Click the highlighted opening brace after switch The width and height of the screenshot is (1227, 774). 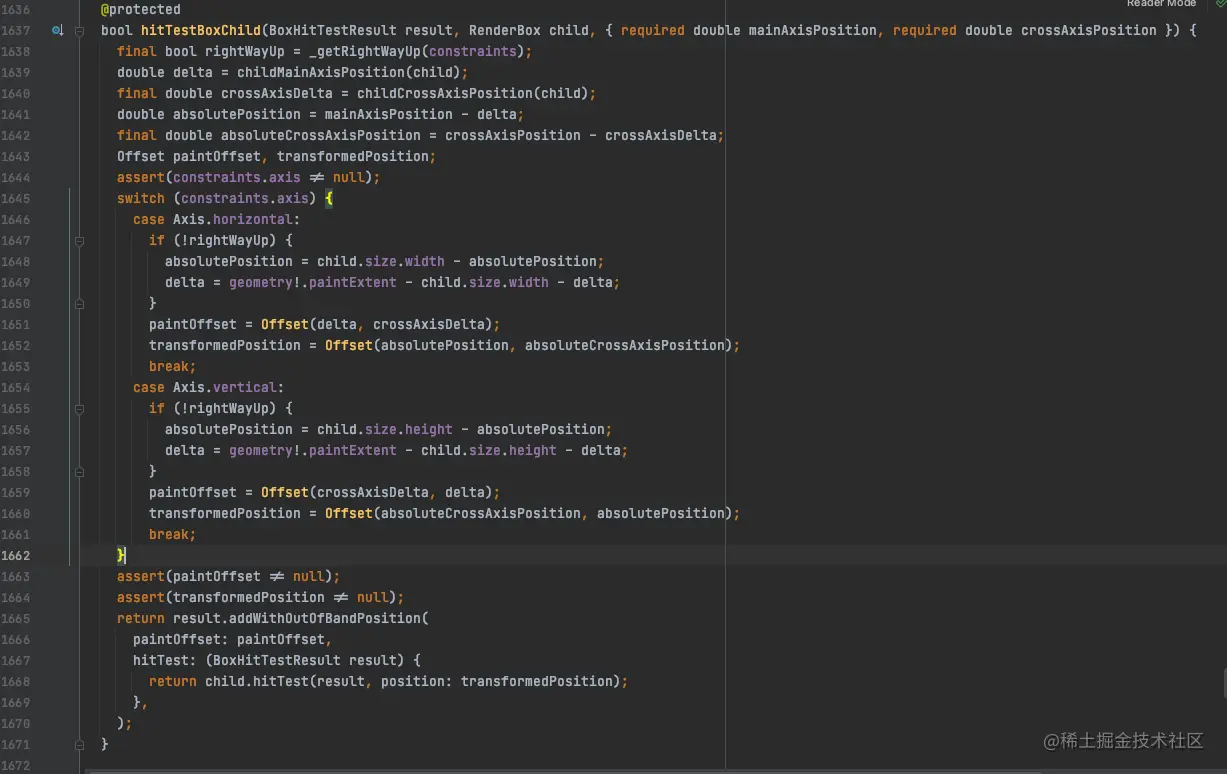329,199
